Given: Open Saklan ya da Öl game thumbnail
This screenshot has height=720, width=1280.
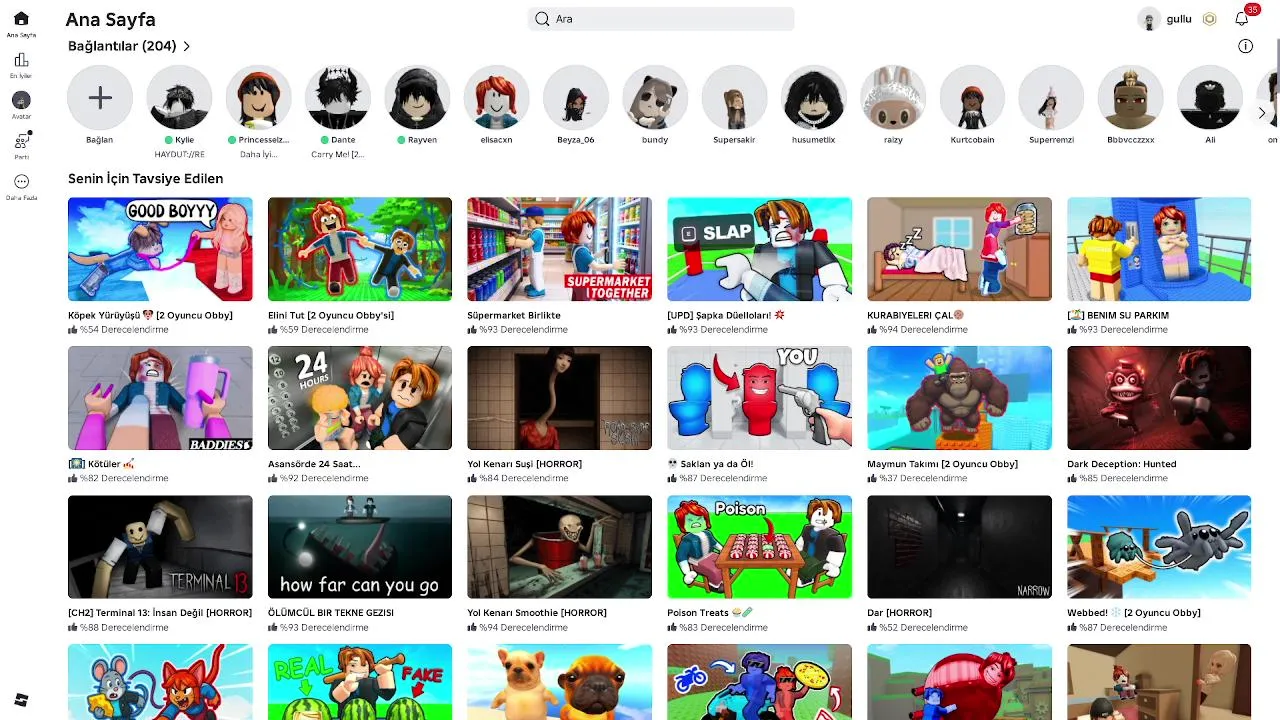Looking at the screenshot, I should click(x=760, y=398).
